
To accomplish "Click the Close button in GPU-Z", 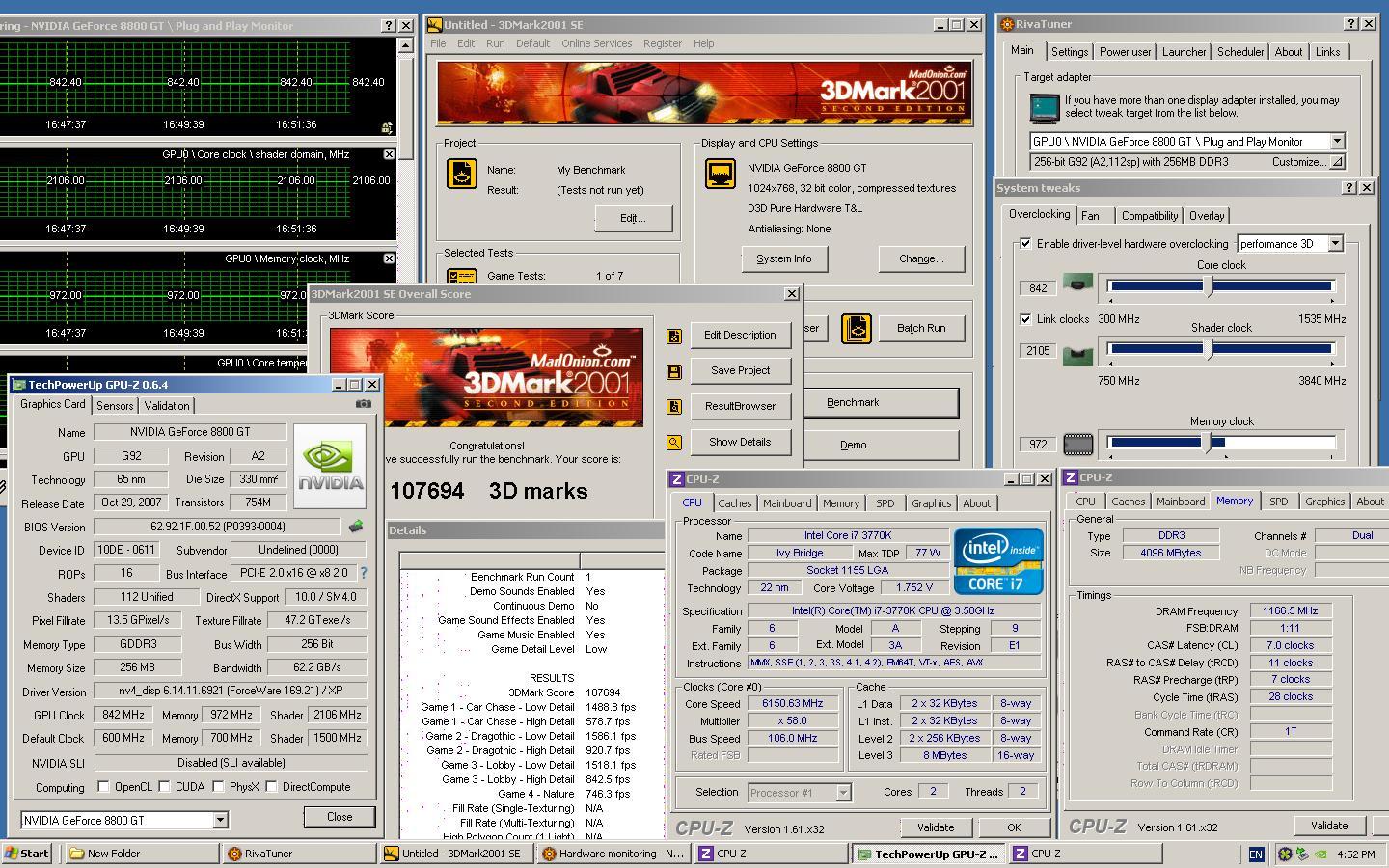I will coord(340,817).
